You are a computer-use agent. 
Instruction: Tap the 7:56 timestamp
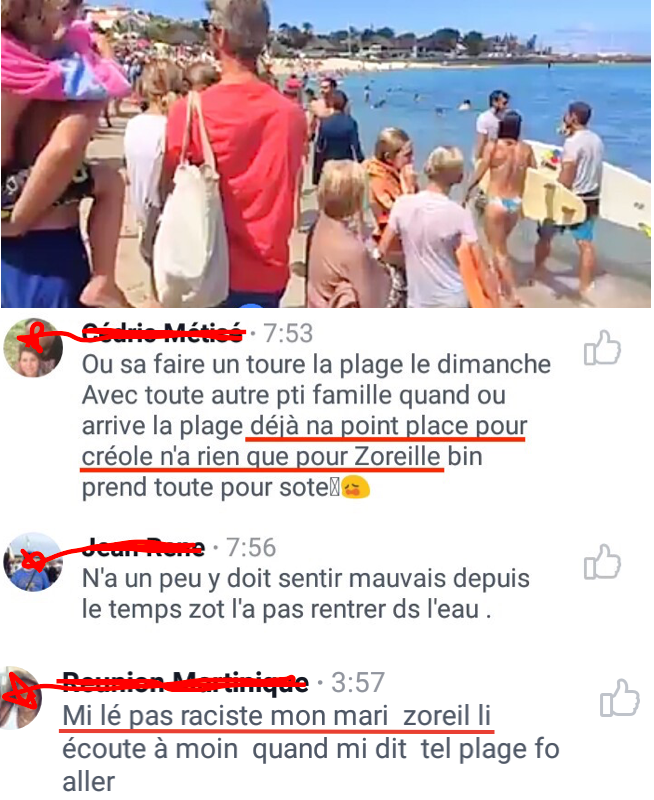(x=251, y=548)
